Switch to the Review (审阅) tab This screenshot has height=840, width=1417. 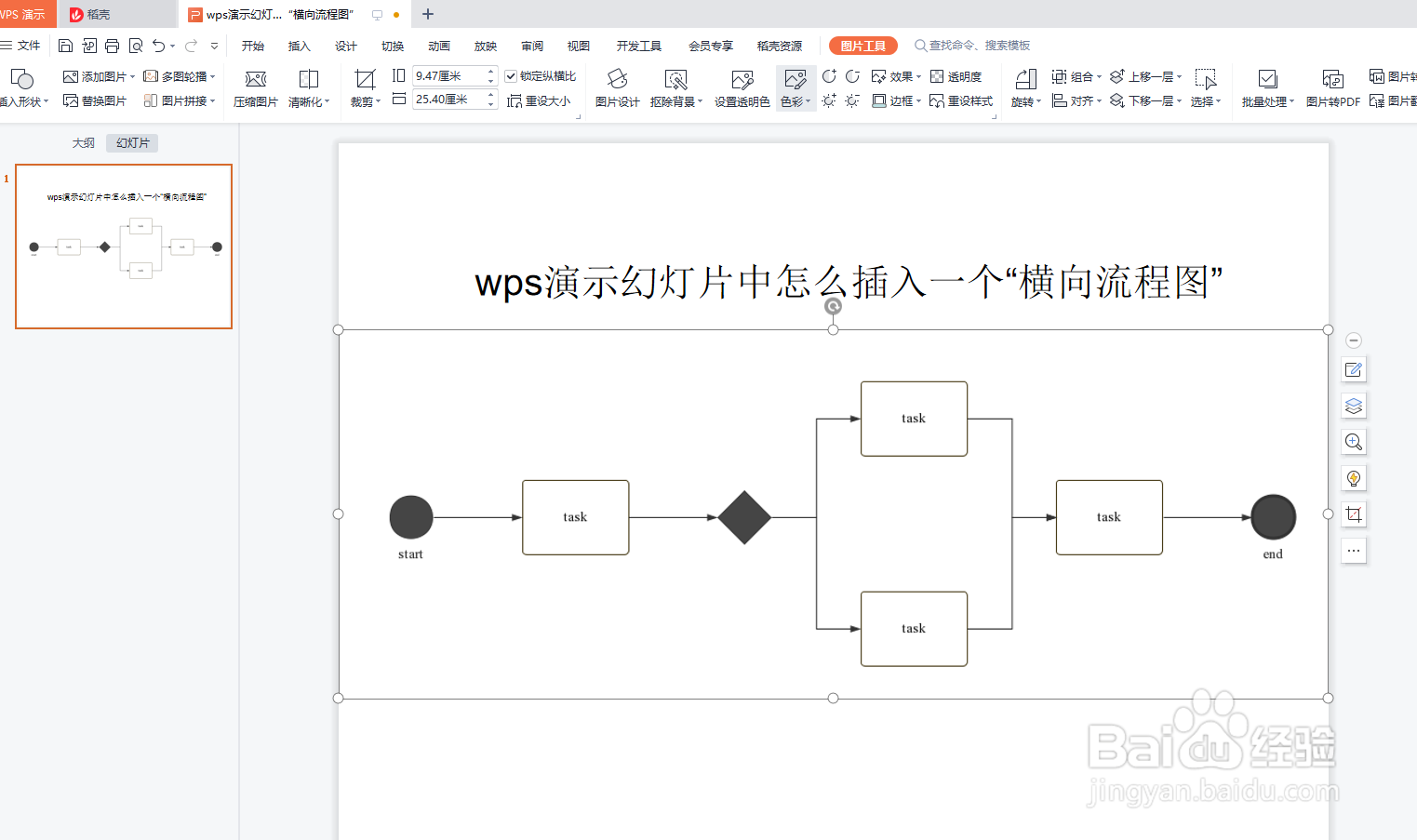(x=532, y=46)
